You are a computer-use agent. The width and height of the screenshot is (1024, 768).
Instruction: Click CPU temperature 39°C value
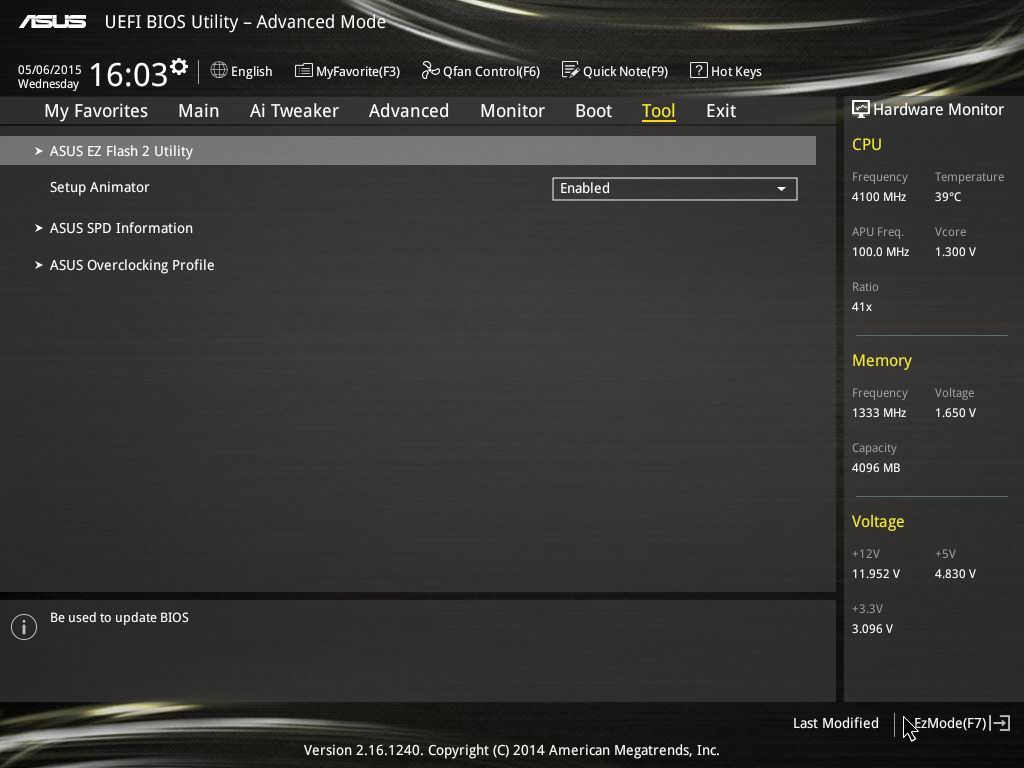click(x=948, y=197)
